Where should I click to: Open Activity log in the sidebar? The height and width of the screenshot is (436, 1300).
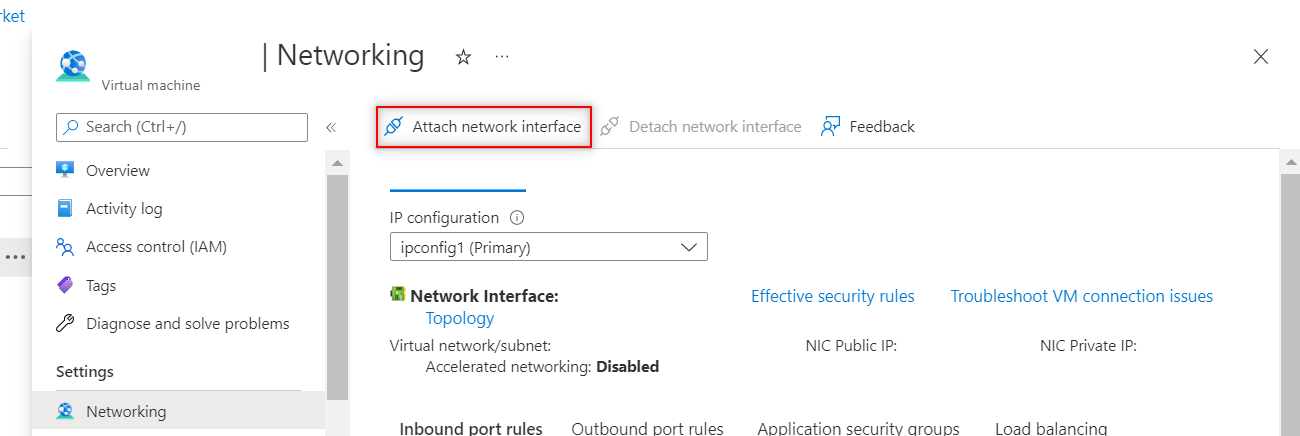[x=124, y=209]
